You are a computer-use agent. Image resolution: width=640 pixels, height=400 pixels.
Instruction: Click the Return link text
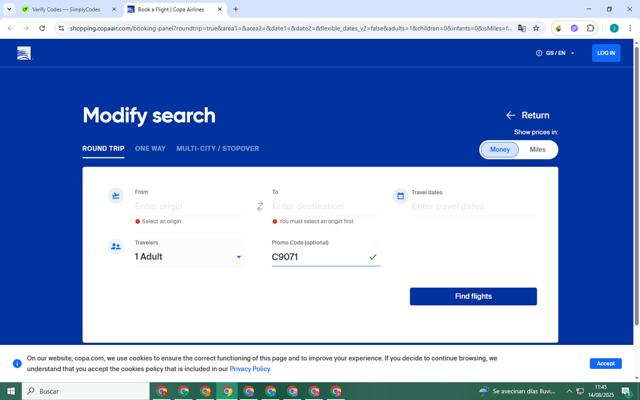point(535,116)
